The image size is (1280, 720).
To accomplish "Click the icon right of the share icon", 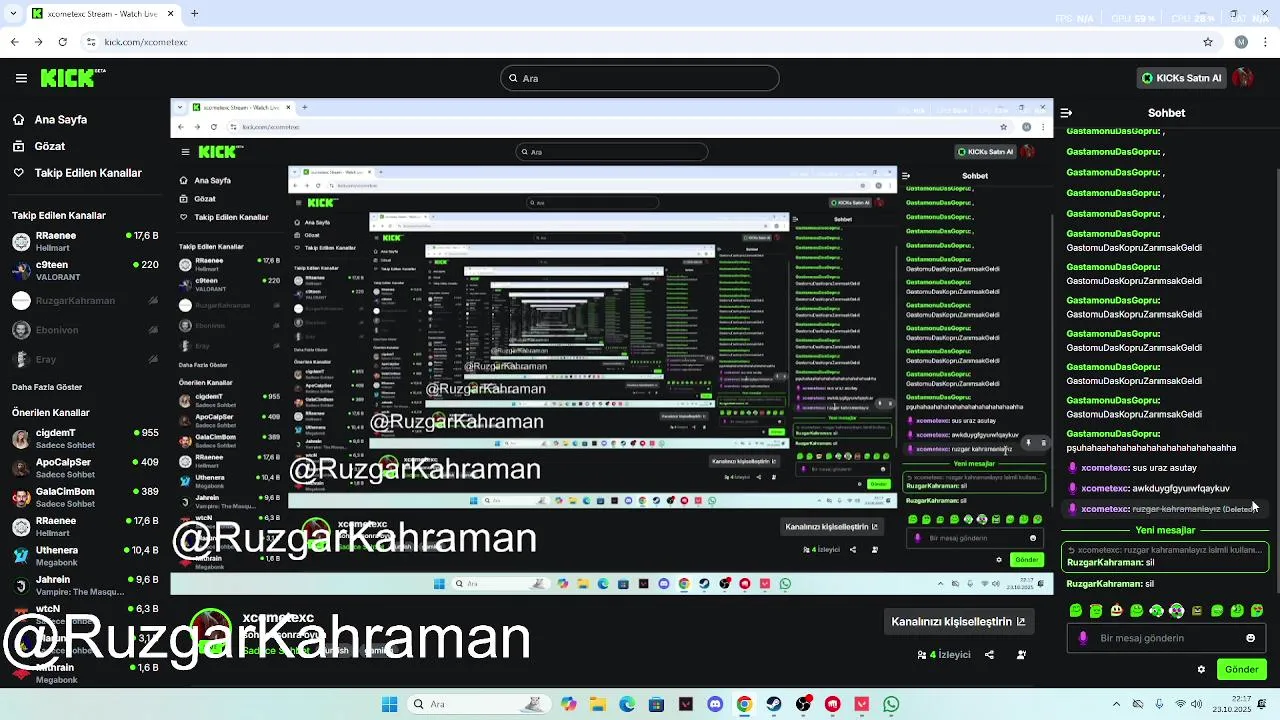I will click(x=1021, y=655).
